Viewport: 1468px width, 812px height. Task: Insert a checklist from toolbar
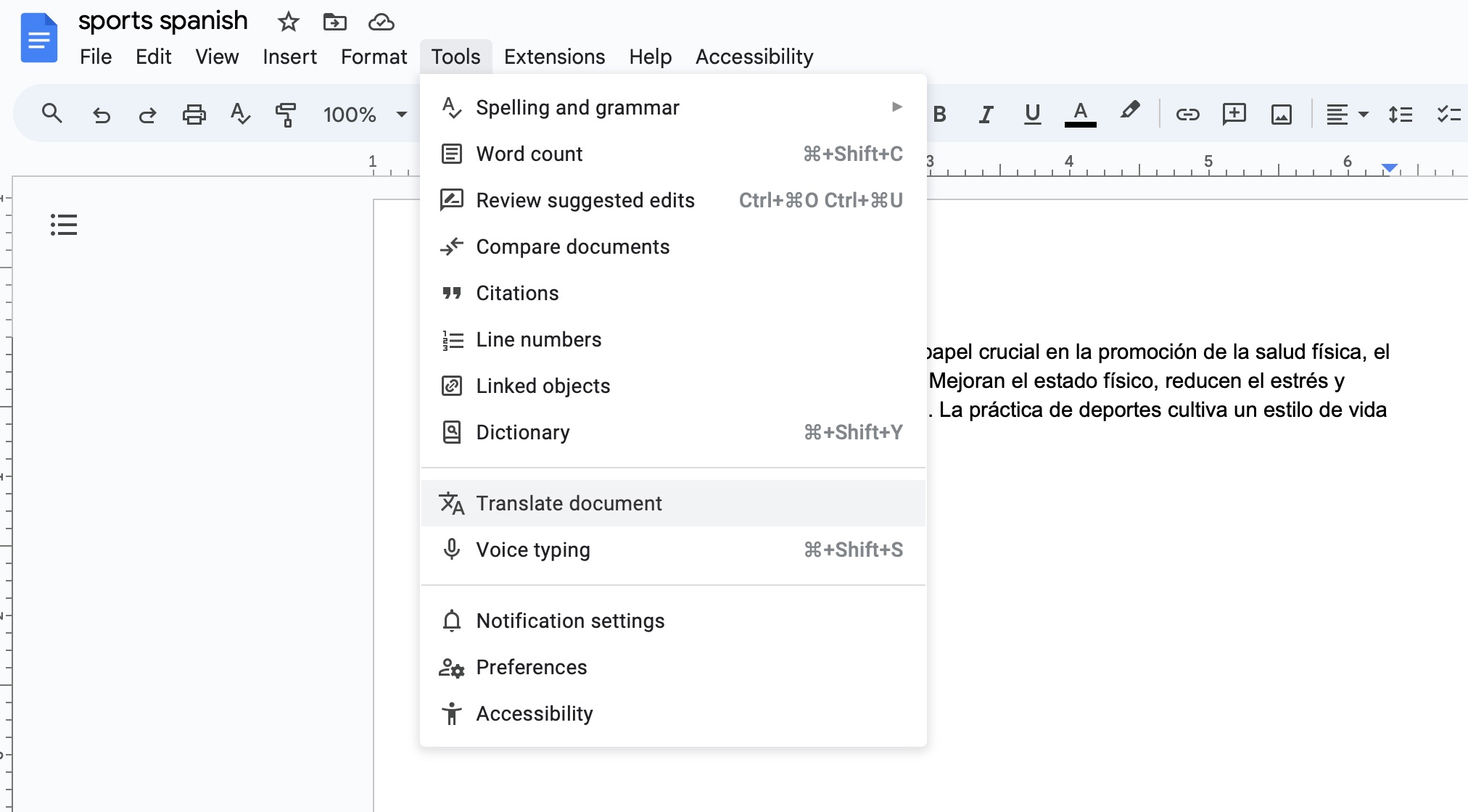tap(1448, 115)
